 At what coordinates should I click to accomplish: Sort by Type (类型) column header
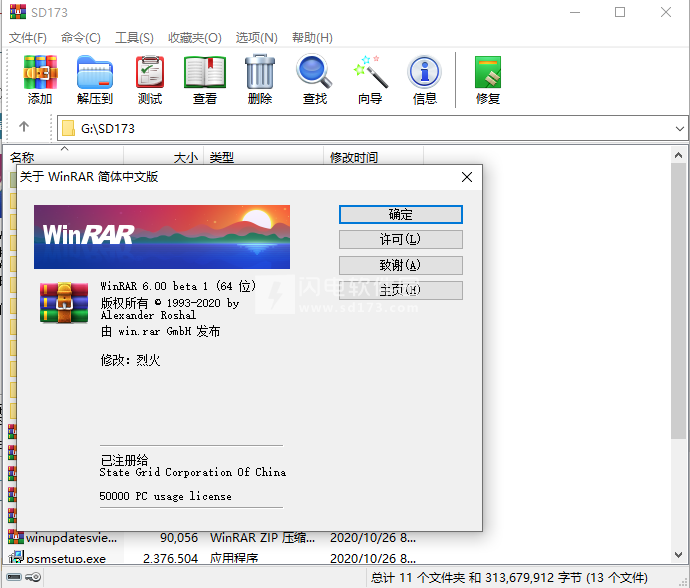click(263, 156)
